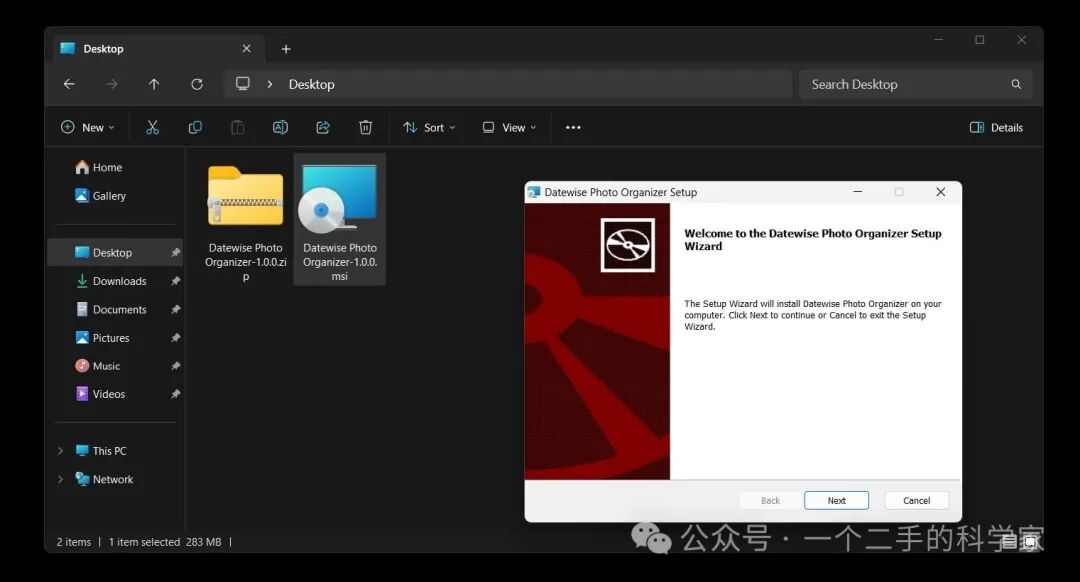Click the breadcrumb chevron before Desktop
The image size is (1080, 582).
(x=270, y=84)
